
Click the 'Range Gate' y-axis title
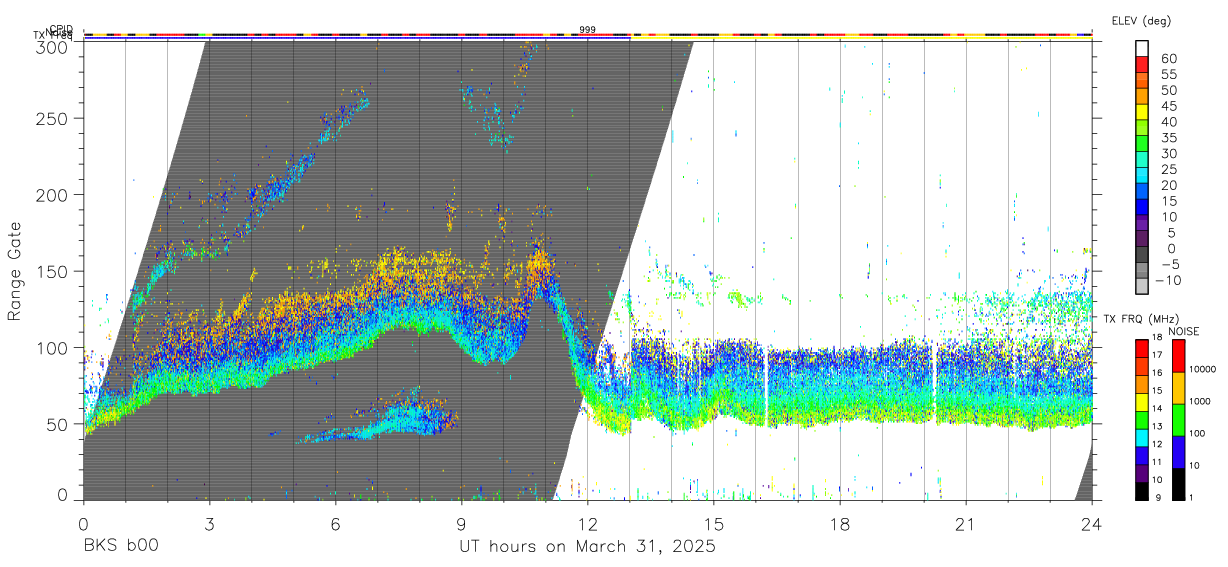click(15, 272)
